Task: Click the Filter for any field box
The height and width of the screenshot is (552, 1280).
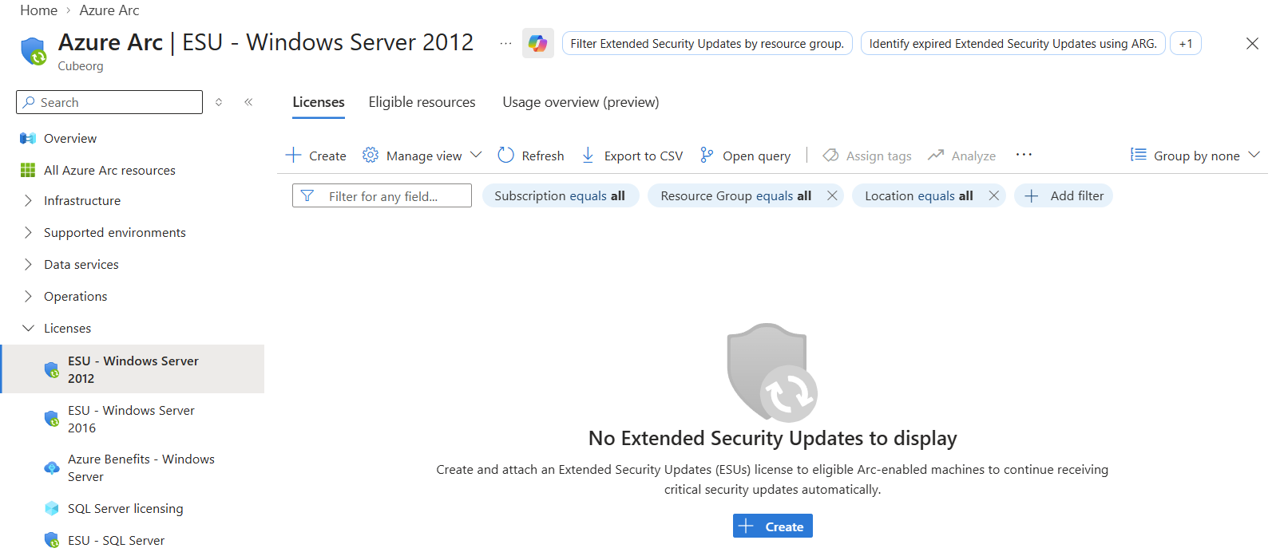Action: 382,196
